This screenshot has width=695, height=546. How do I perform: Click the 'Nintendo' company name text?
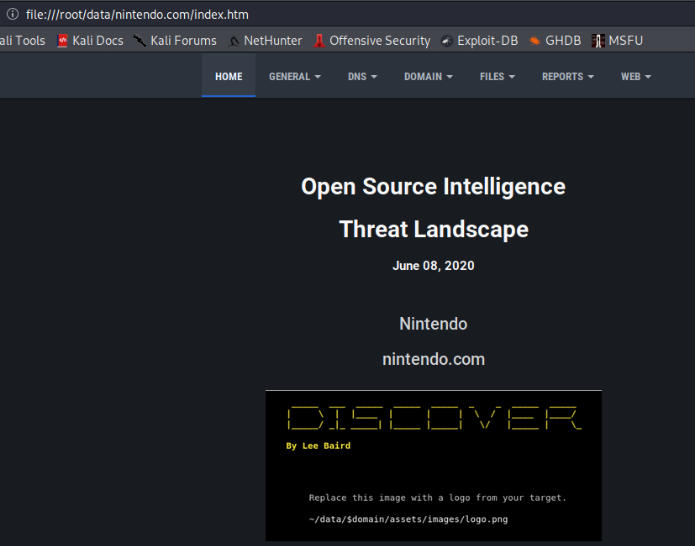[x=433, y=324]
